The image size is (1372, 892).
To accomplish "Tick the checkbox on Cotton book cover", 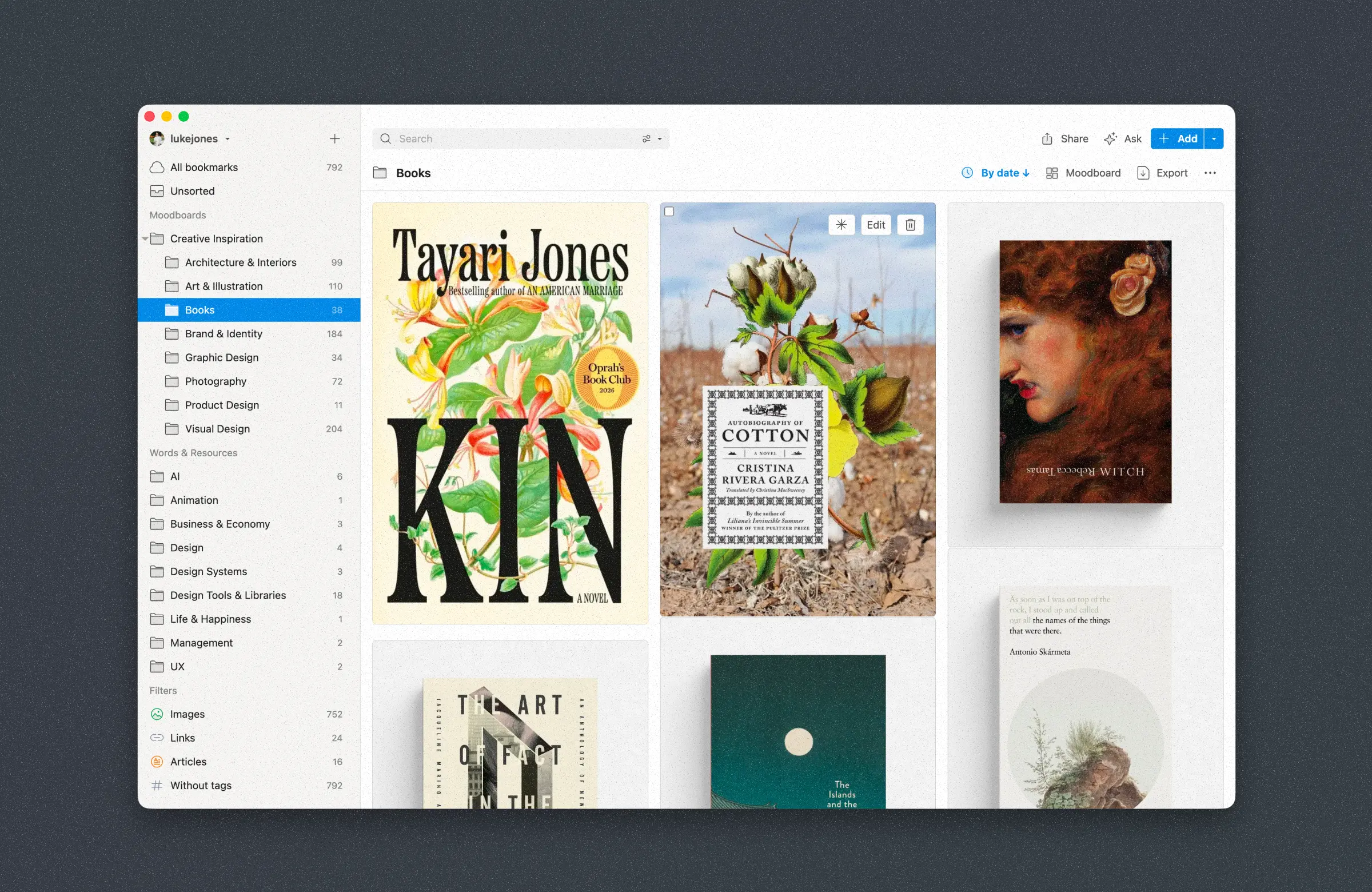I will point(669,212).
